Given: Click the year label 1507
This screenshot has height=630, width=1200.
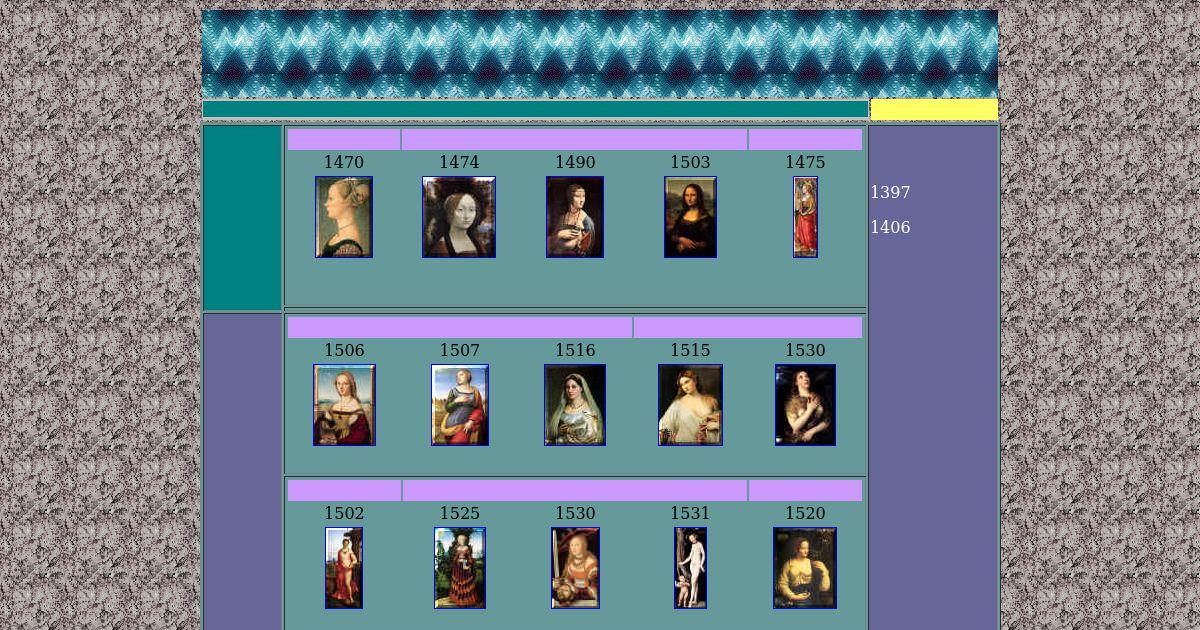Looking at the screenshot, I should tap(460, 350).
